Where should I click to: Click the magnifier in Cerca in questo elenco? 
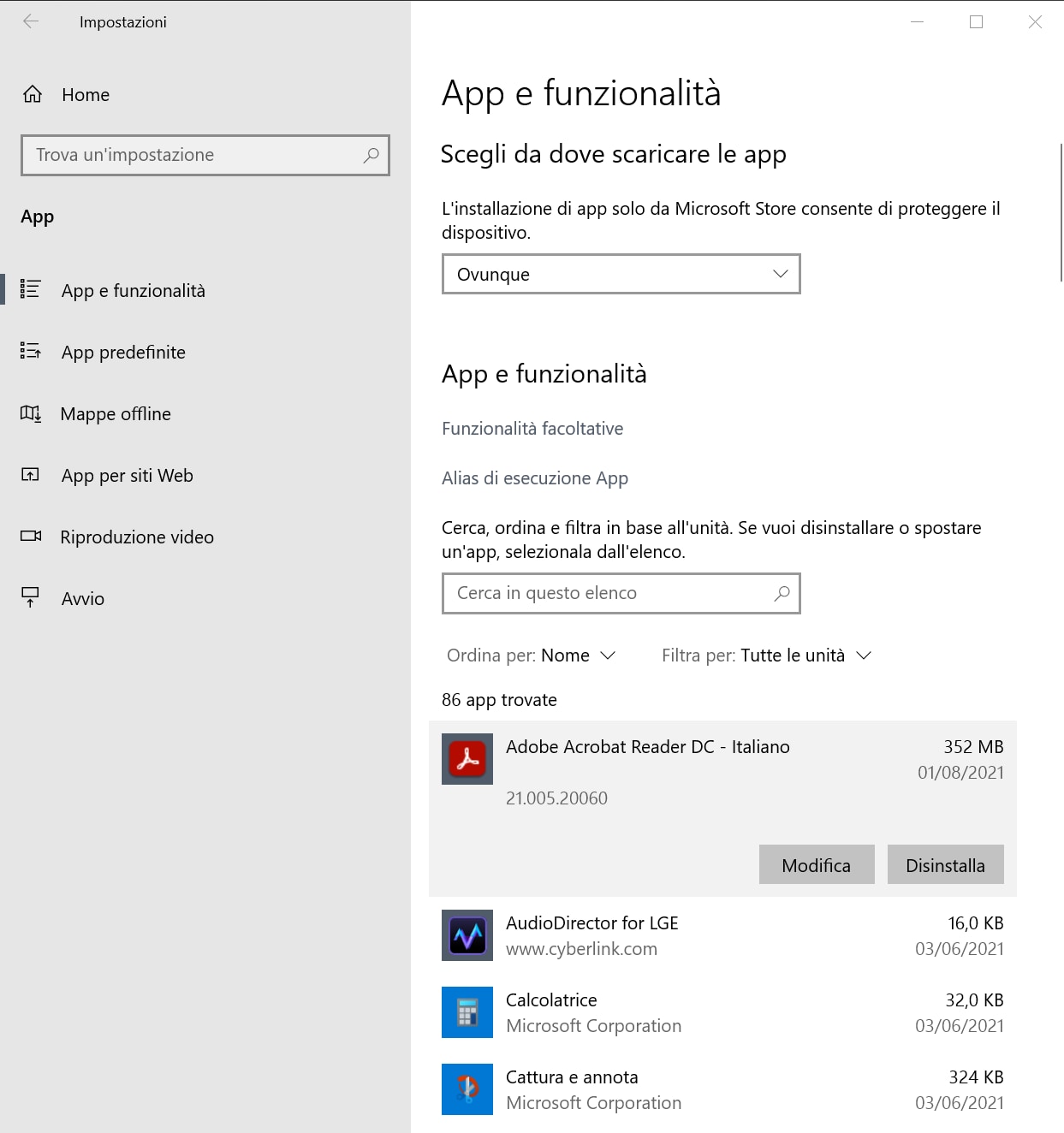782,593
